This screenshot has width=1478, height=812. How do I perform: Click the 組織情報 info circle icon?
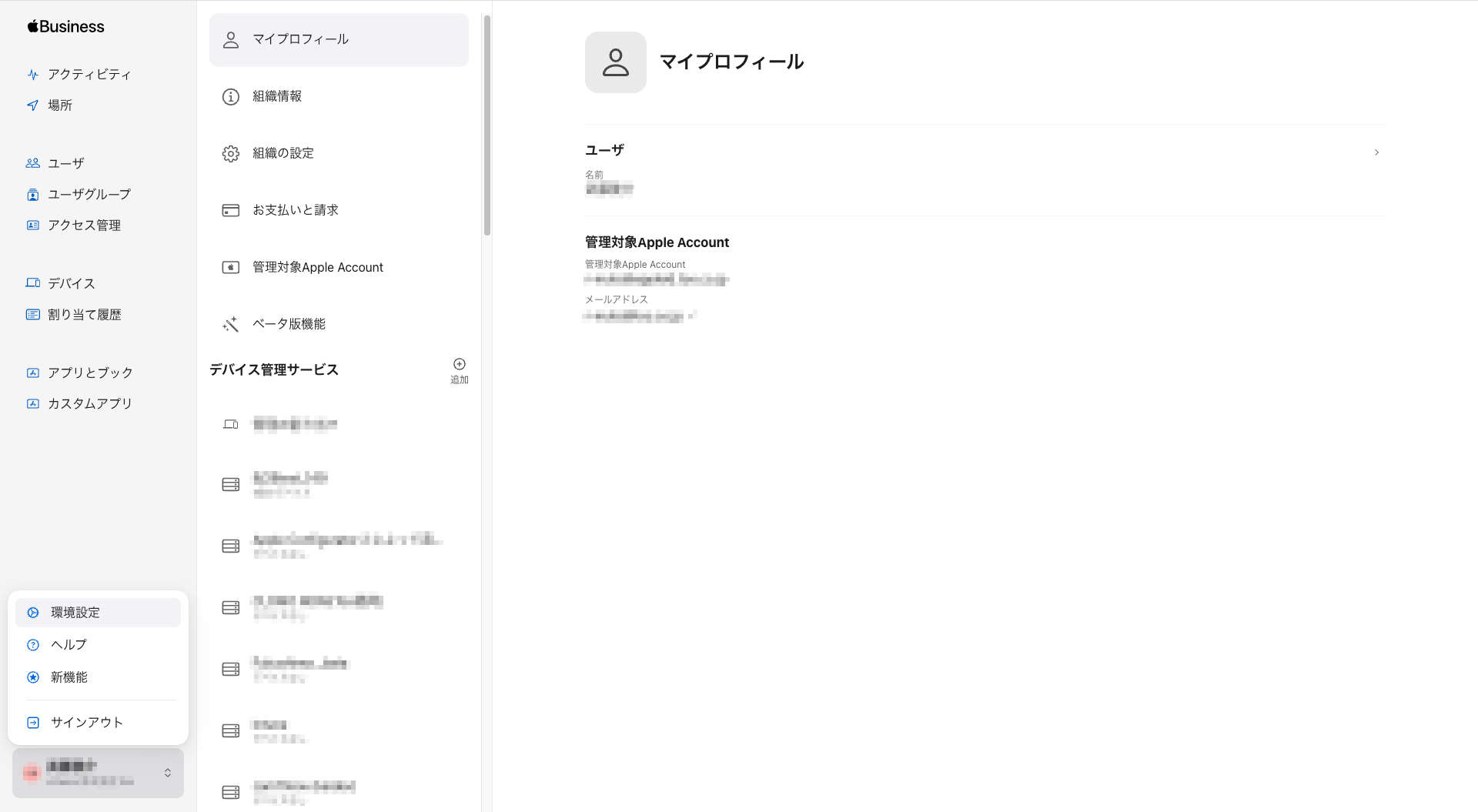(x=231, y=97)
